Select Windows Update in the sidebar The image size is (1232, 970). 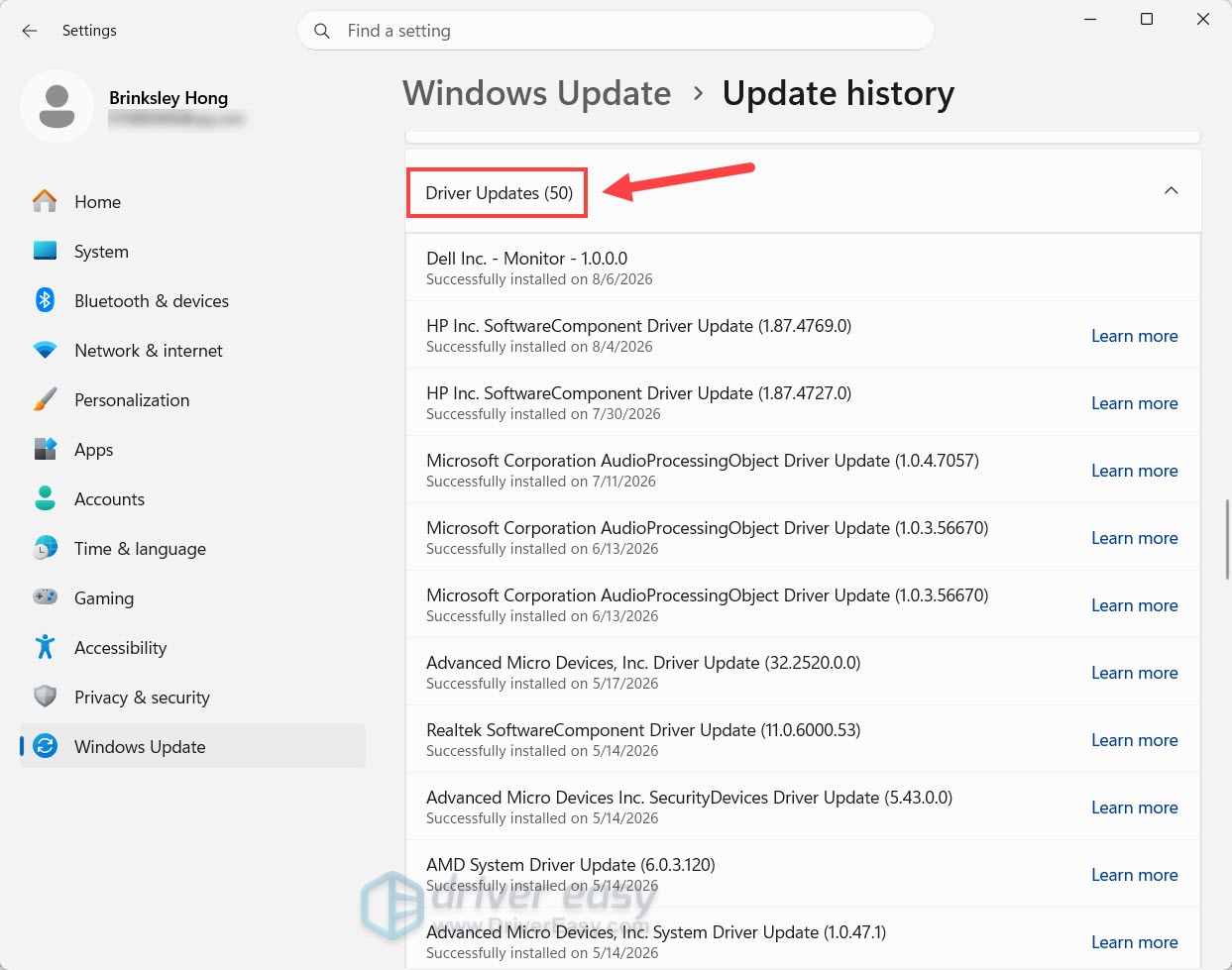192,746
